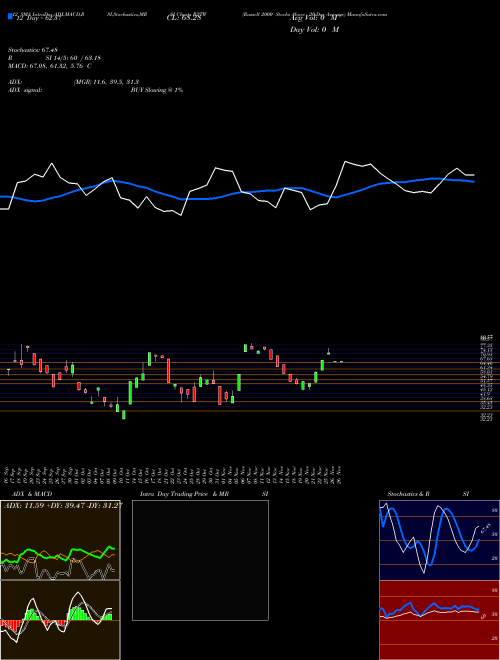
Task: Open the empty intraday price chart panel
Action: [200, 560]
